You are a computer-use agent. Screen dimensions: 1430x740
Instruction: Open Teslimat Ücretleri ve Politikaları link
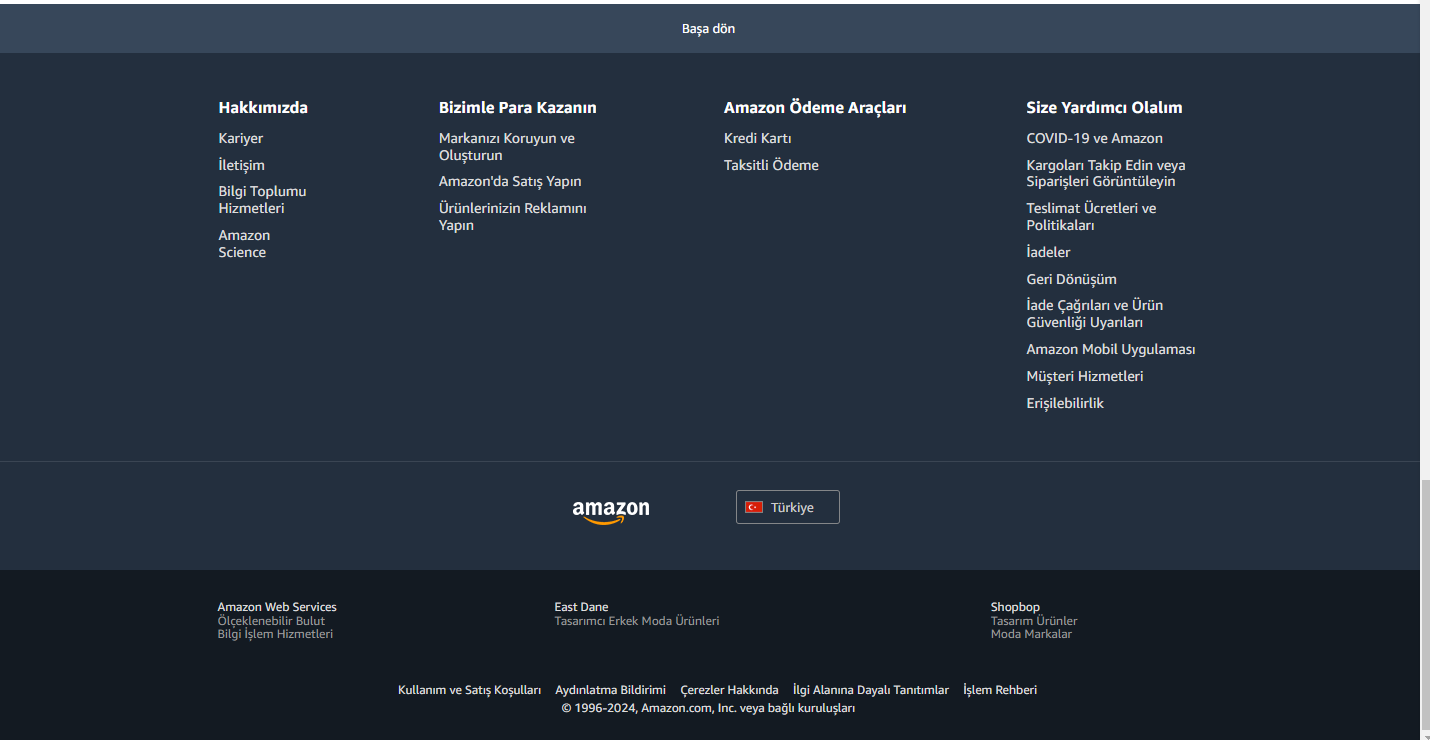[x=1091, y=217]
